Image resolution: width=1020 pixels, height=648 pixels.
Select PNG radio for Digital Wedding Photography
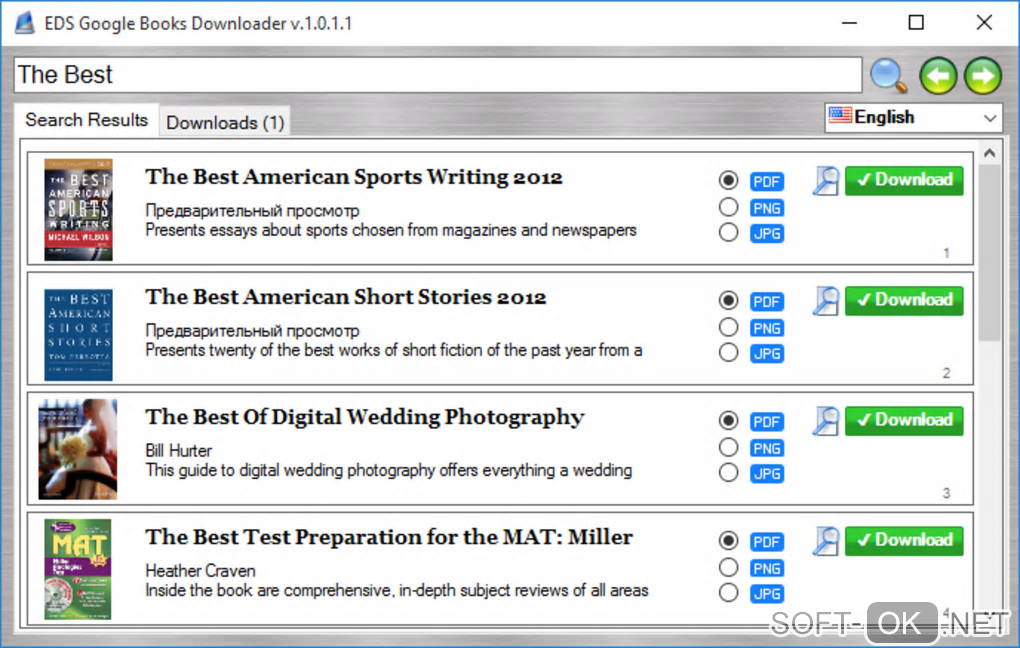point(729,447)
